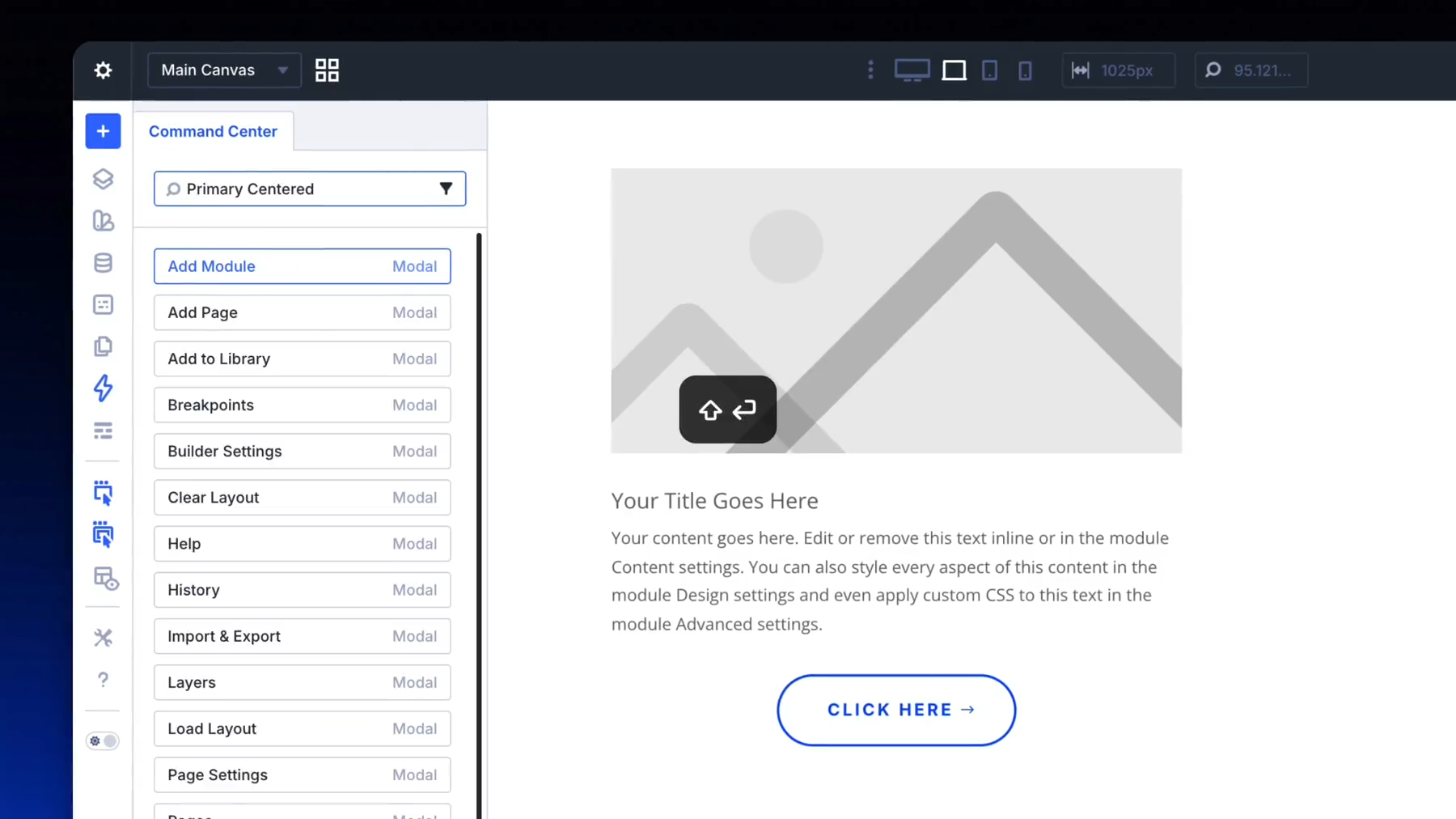Click the question mark help icon
Viewport: 1456px width, 819px height.
103,680
